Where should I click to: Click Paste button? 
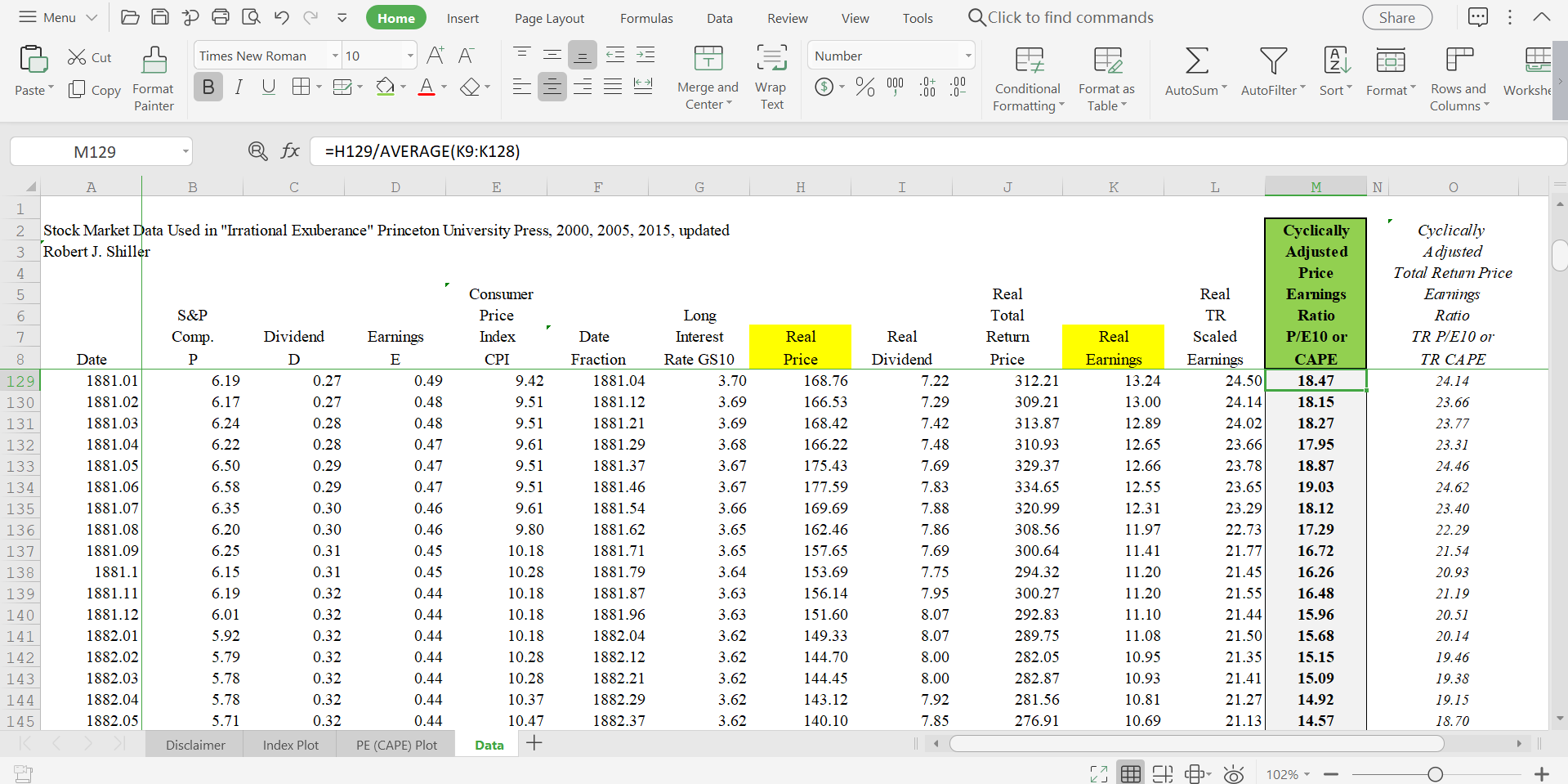click(x=34, y=70)
